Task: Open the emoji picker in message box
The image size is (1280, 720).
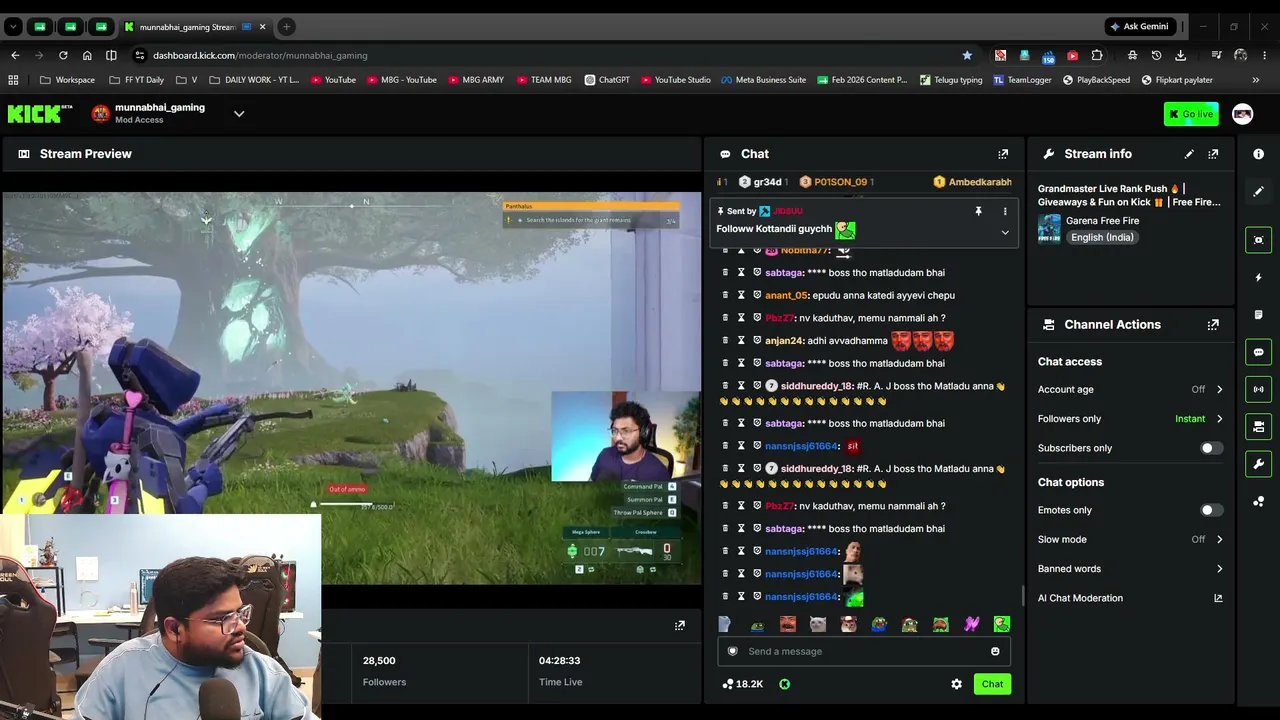Action: [x=995, y=652]
